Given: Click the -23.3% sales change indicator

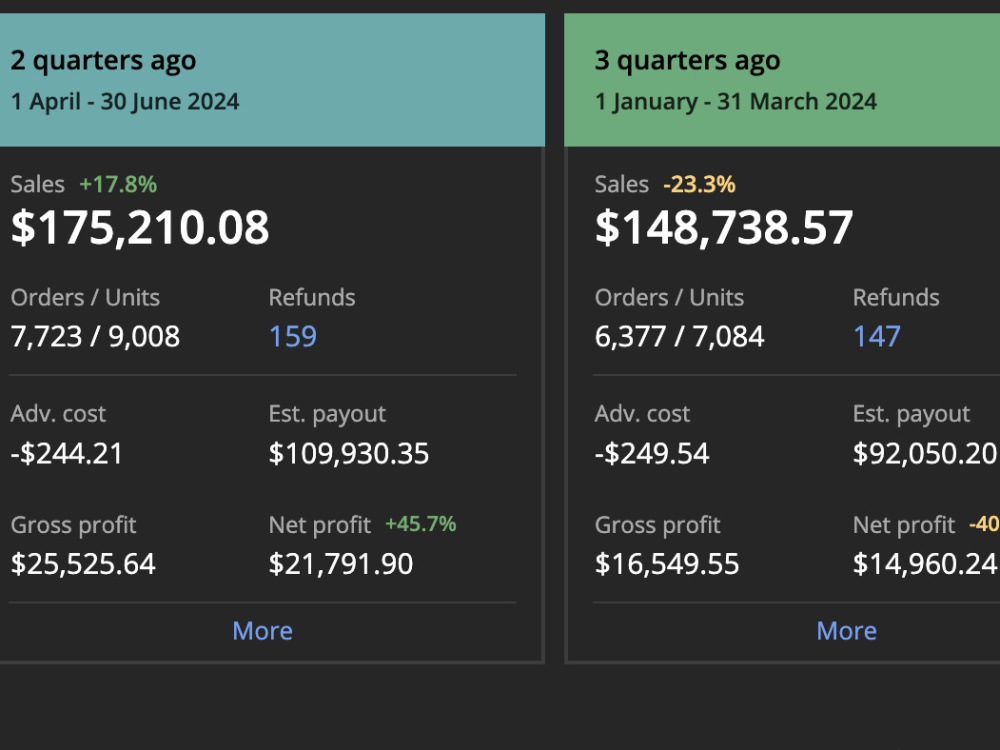Looking at the screenshot, I should 700,184.
